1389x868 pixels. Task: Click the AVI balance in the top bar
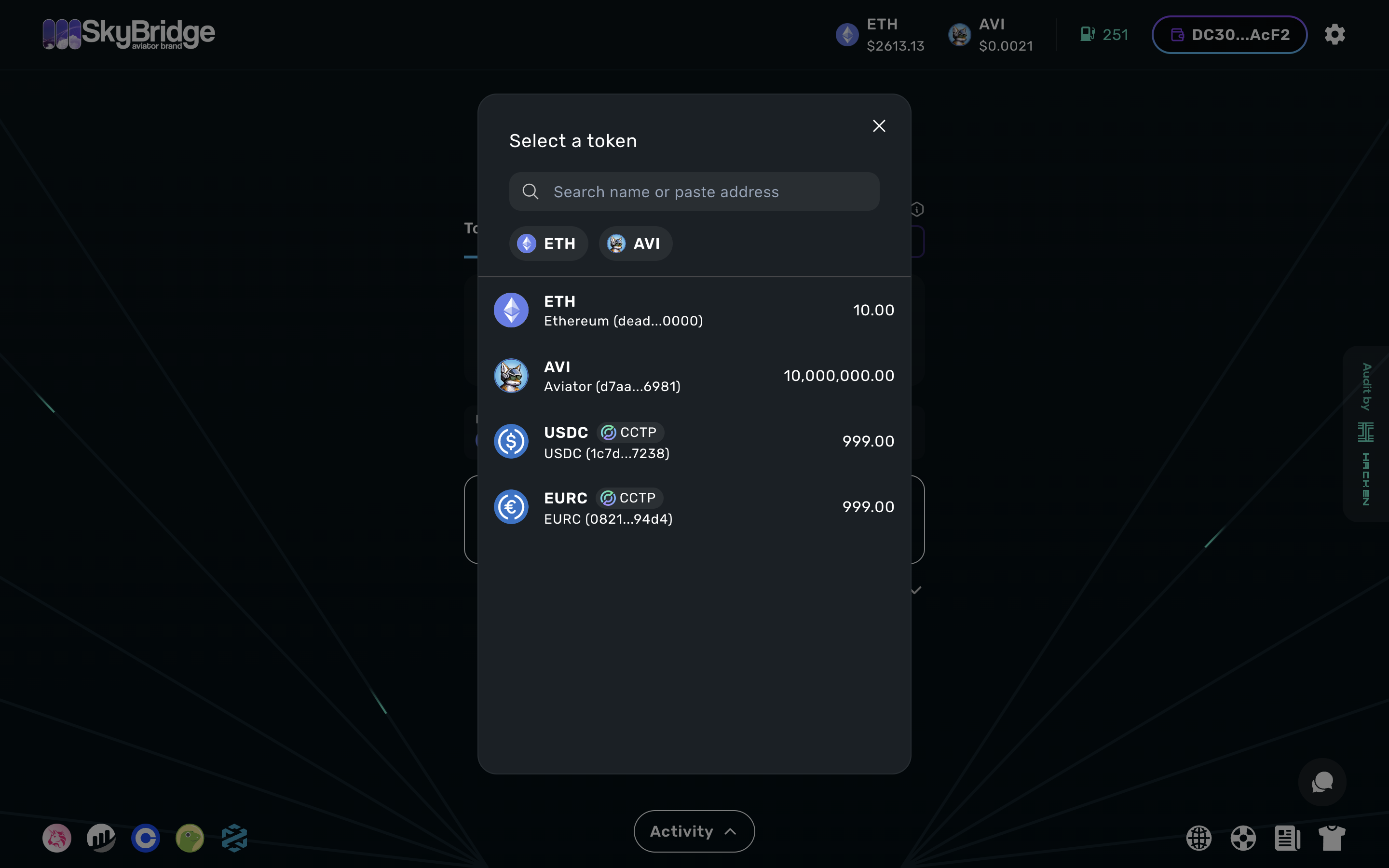click(x=991, y=34)
